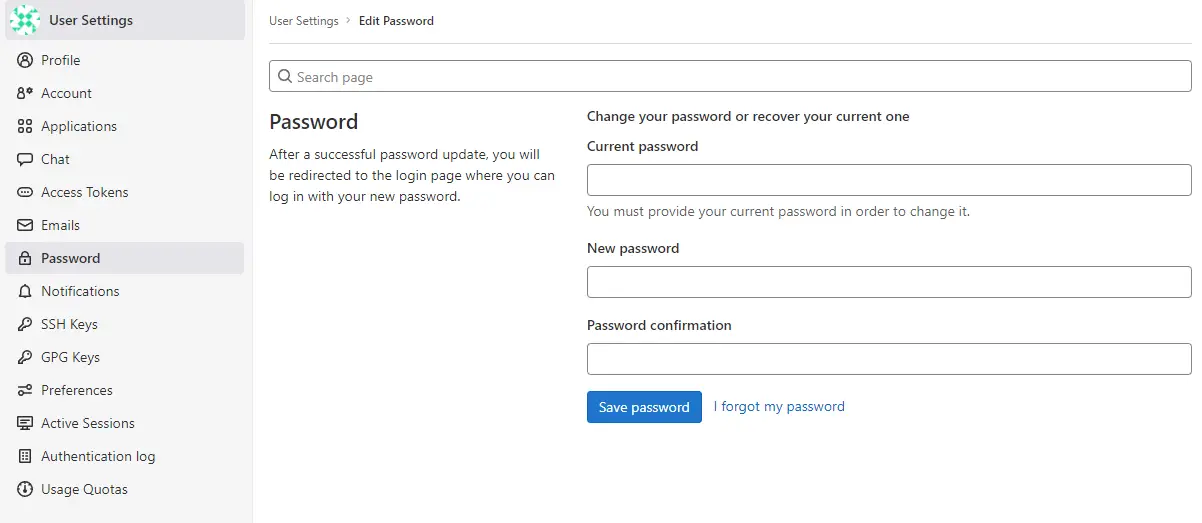This screenshot has height=523, width=1202.
Task: Click the User Settings avatar icon
Action: [25, 20]
